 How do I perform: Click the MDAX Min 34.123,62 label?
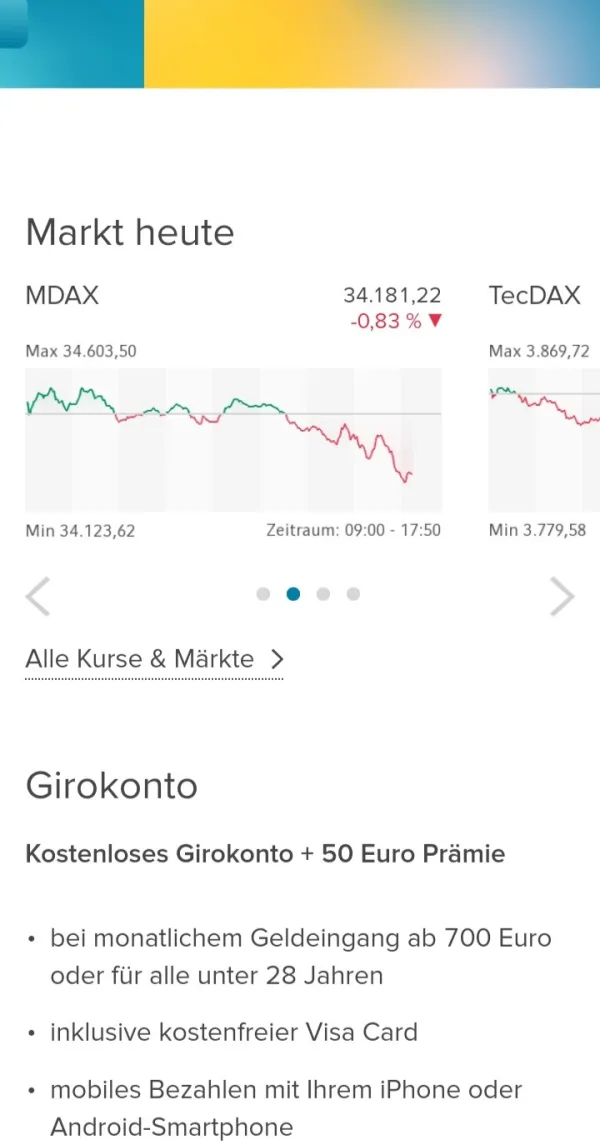(x=80, y=530)
